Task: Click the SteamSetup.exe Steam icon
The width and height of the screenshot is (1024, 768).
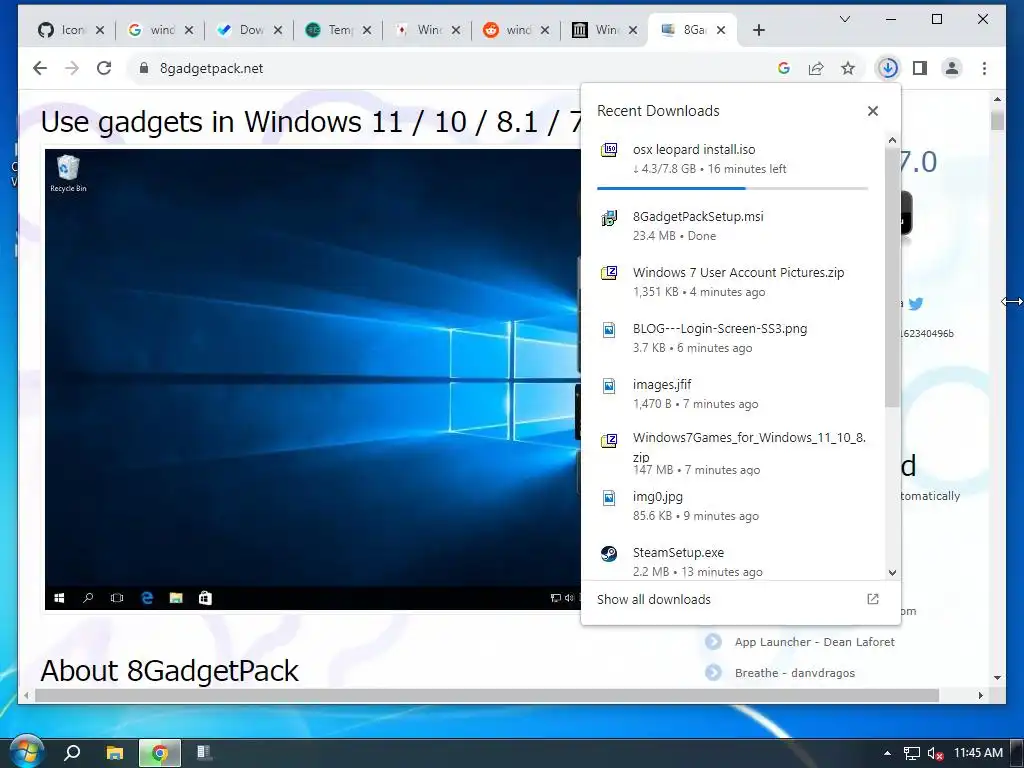Action: tap(609, 554)
